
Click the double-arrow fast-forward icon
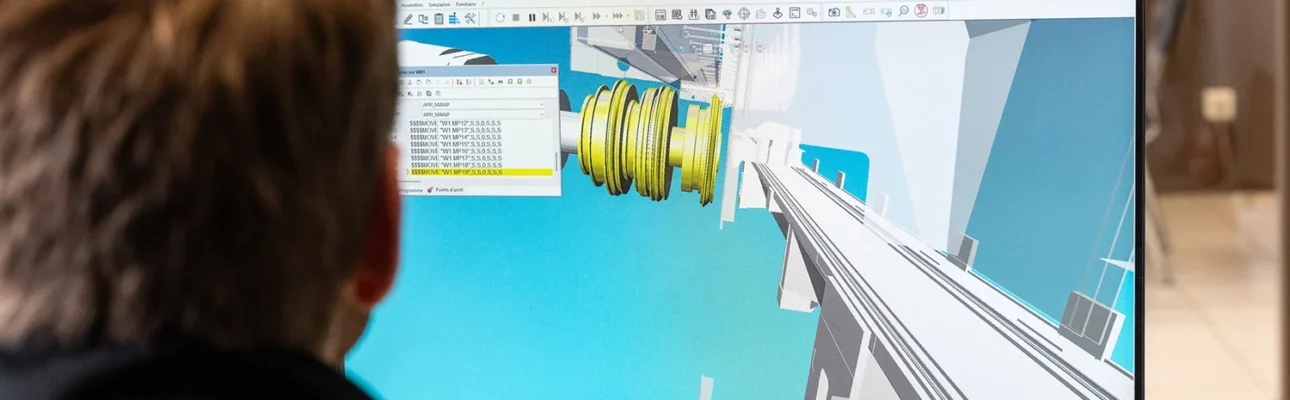tap(596, 17)
